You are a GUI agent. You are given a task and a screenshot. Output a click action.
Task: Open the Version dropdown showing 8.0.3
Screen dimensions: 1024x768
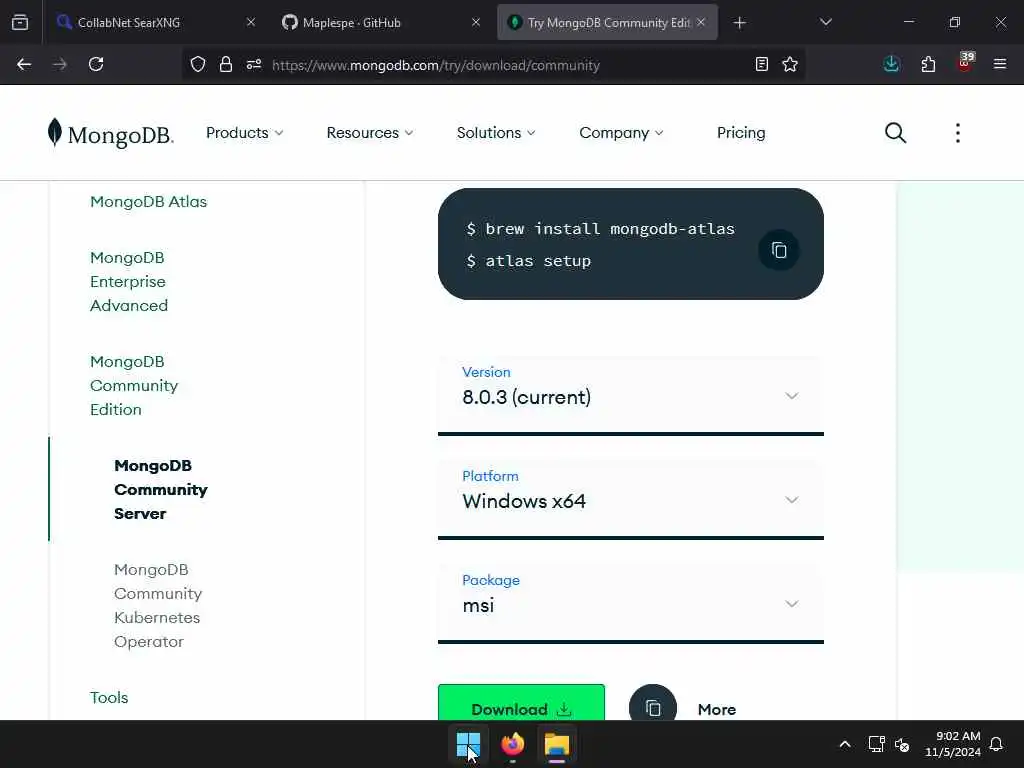(x=631, y=395)
